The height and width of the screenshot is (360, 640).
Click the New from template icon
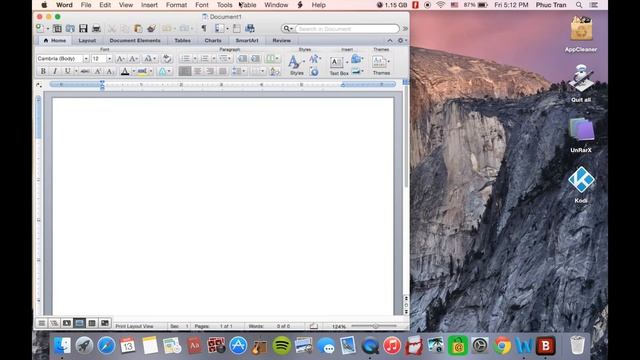[57, 28]
